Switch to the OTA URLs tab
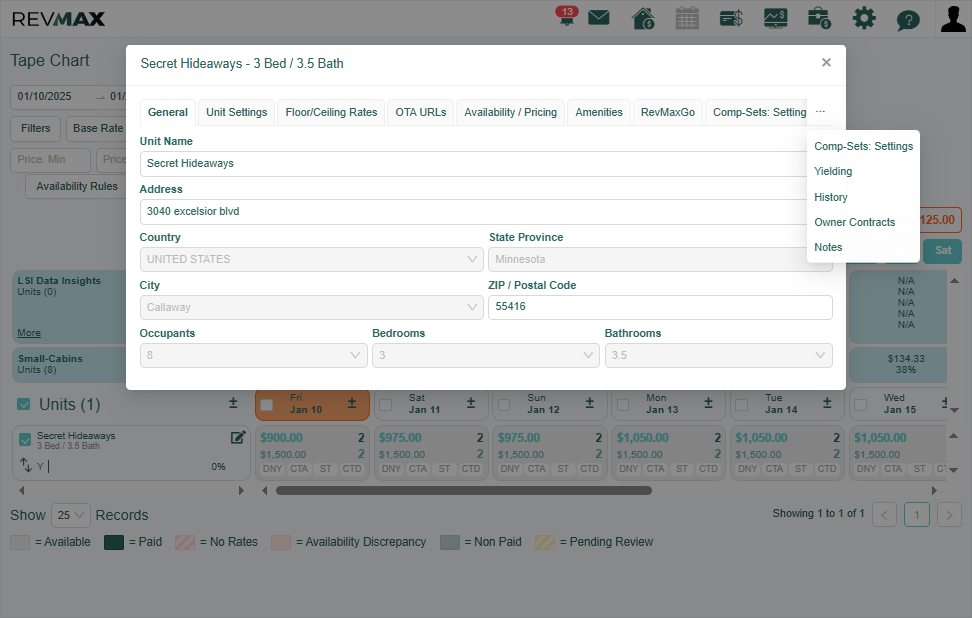The width and height of the screenshot is (972, 618). tap(420, 112)
